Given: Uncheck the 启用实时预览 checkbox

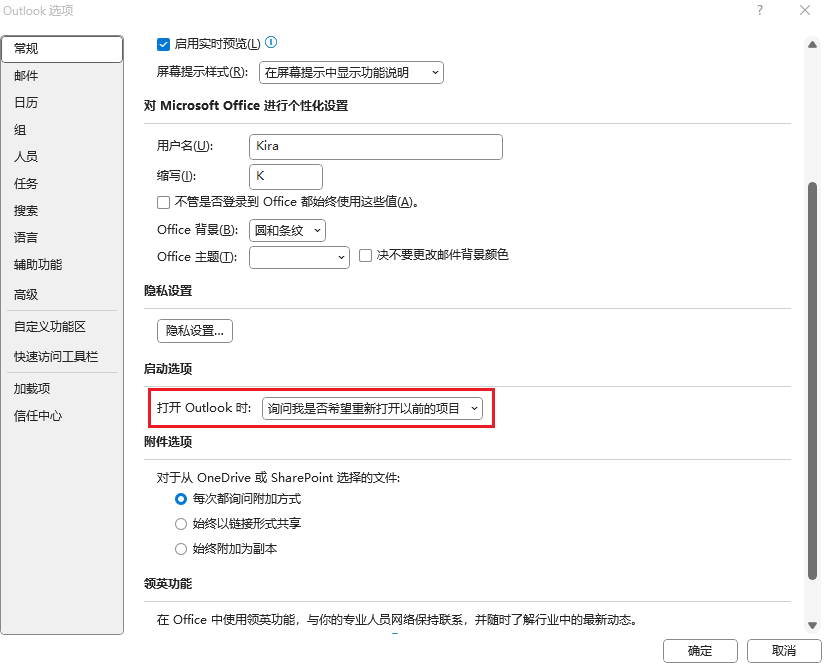Looking at the screenshot, I should pyautogui.click(x=164, y=44).
